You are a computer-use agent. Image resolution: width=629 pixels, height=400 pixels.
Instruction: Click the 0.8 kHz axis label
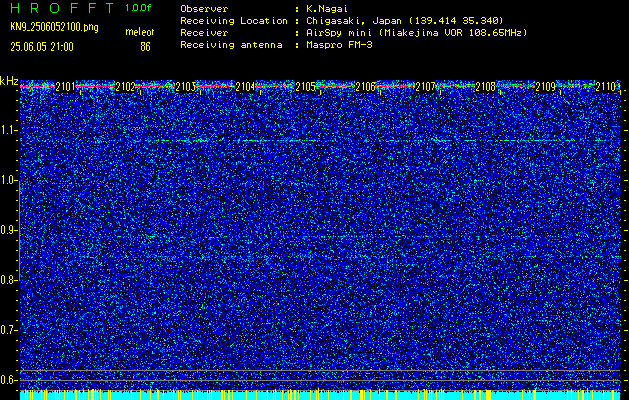8,280
